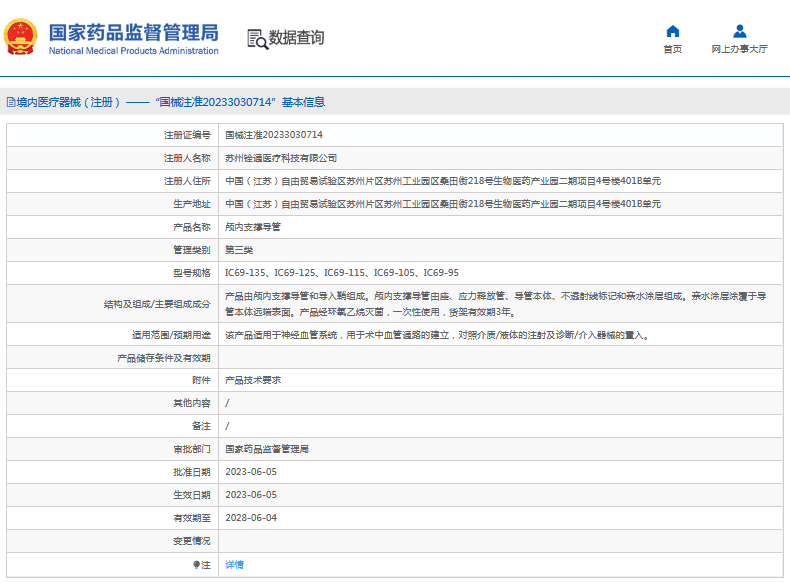
Task: Open the 数据查询 search icon
Action: point(257,39)
